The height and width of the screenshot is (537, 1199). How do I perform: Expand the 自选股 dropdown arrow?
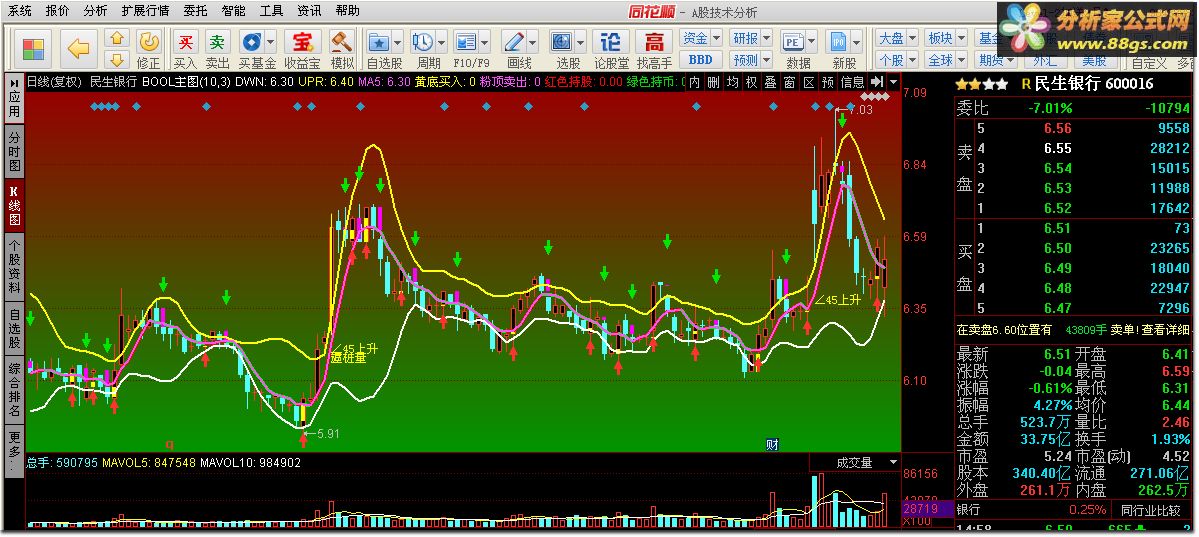(x=397, y=41)
